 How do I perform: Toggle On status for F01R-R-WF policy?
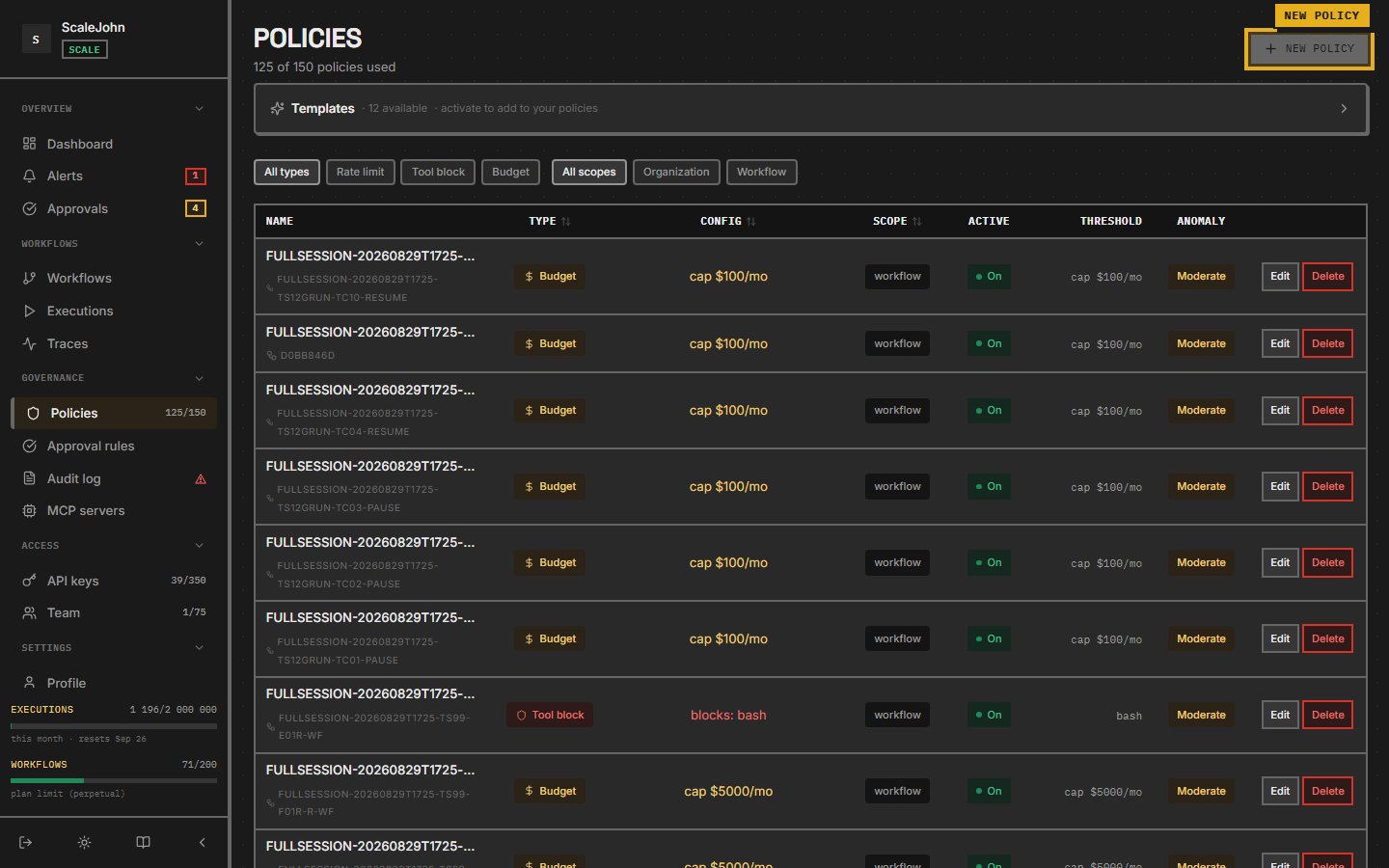point(989,791)
